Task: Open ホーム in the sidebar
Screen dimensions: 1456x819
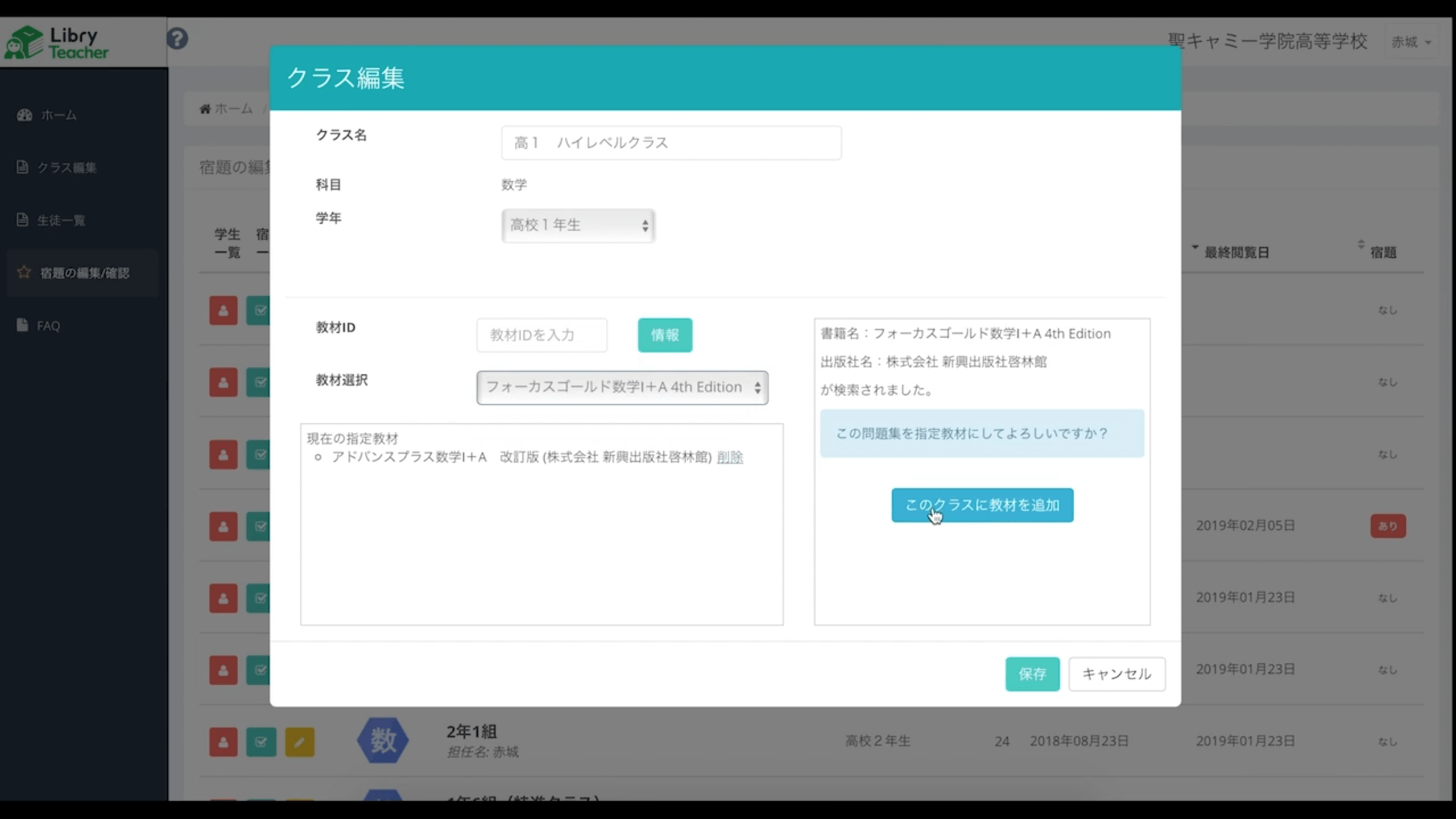Action: coord(58,115)
